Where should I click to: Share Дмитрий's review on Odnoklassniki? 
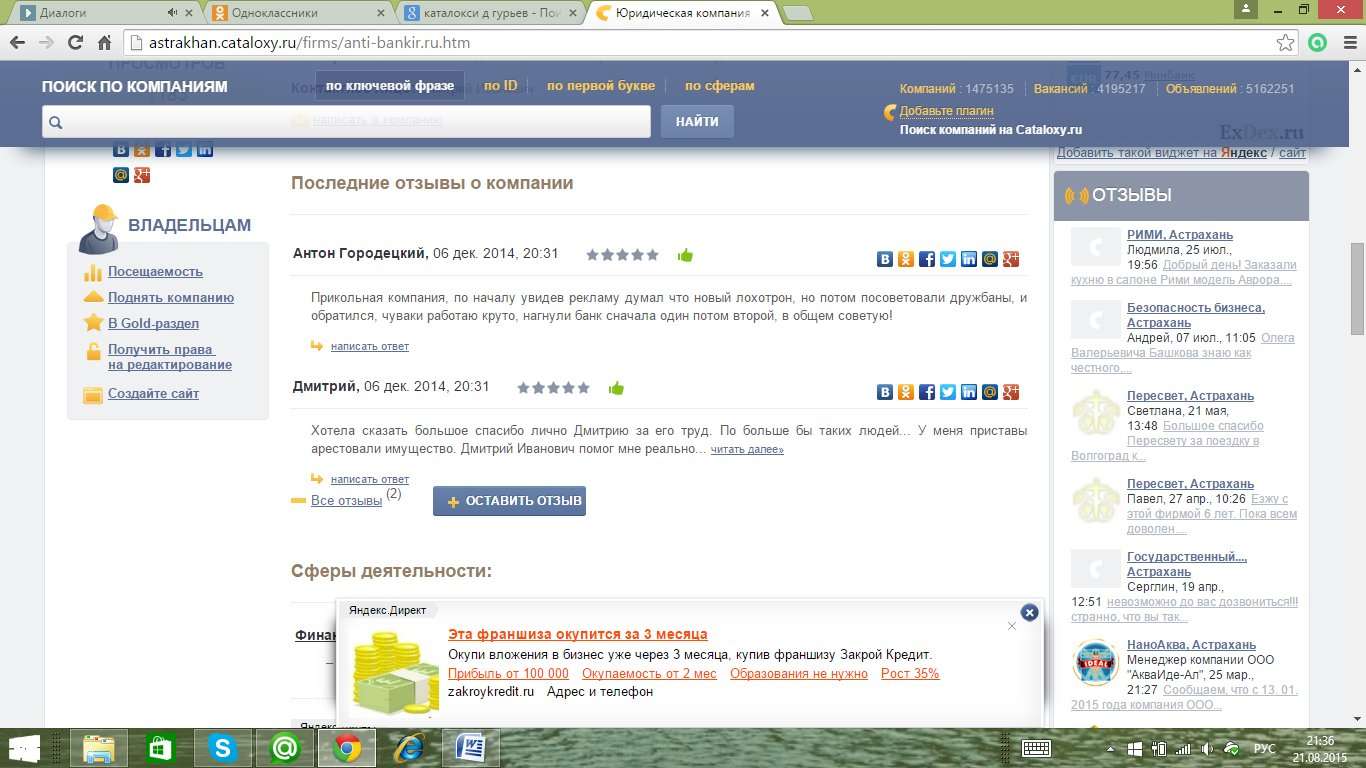coord(906,392)
